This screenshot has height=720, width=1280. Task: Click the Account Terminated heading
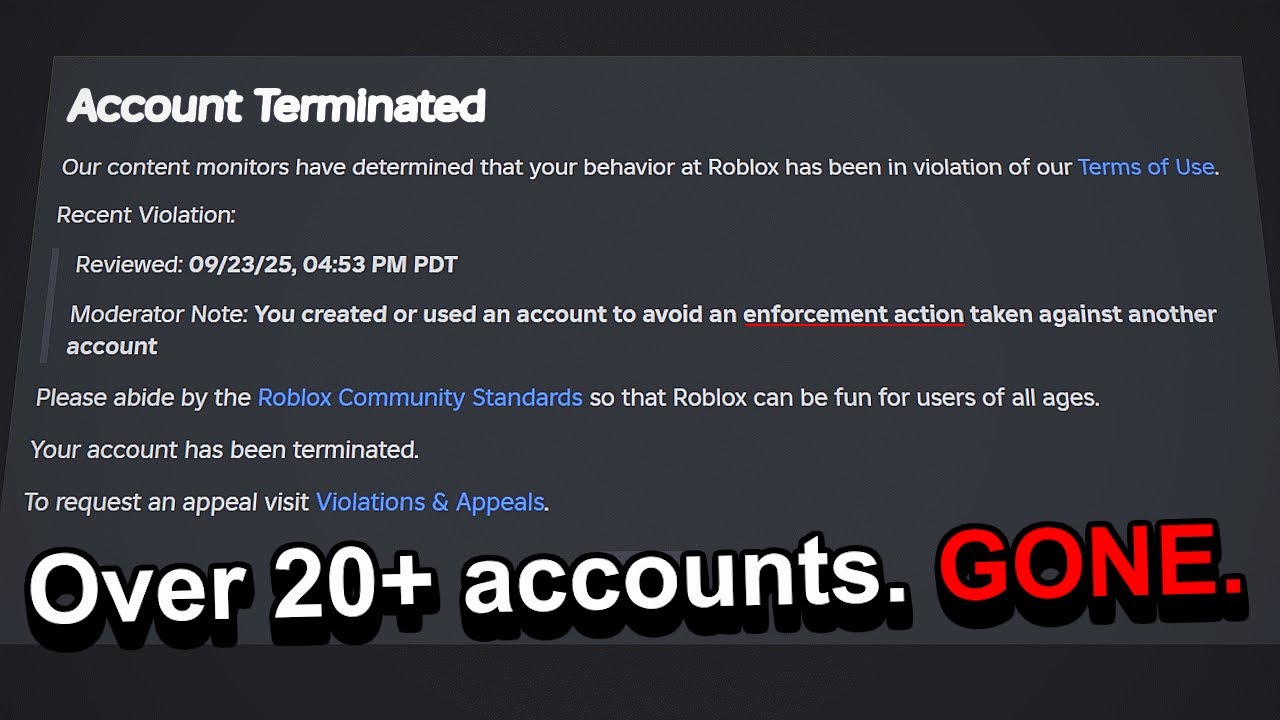tap(276, 106)
